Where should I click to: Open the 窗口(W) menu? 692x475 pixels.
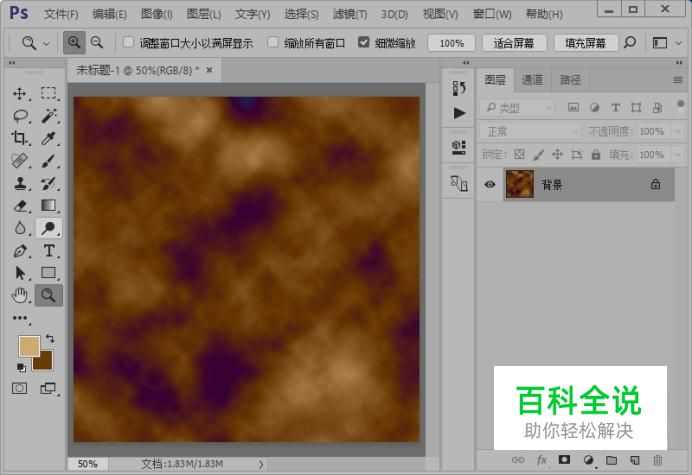pyautogui.click(x=492, y=14)
